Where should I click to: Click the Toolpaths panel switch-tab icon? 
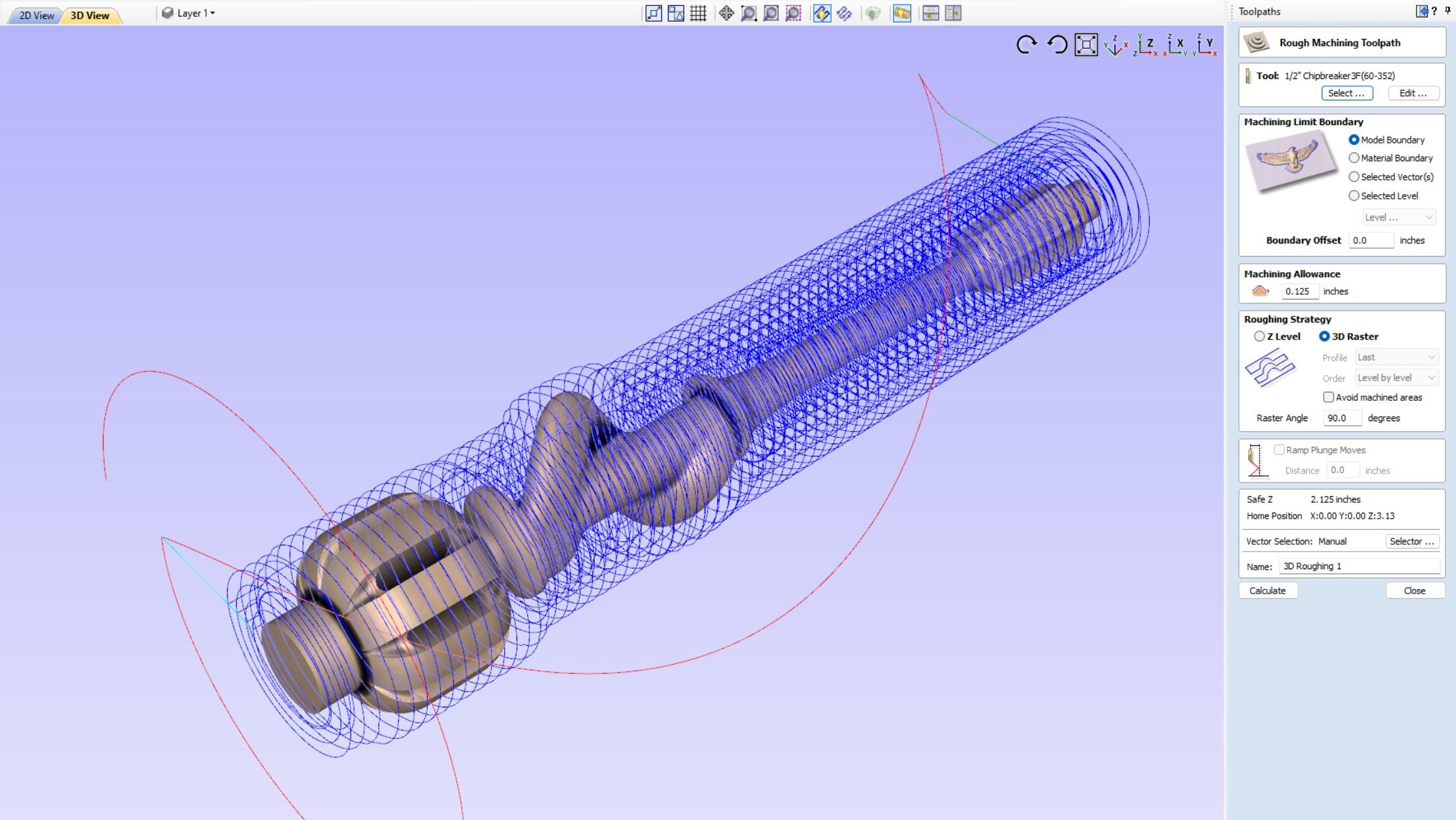click(1422, 11)
